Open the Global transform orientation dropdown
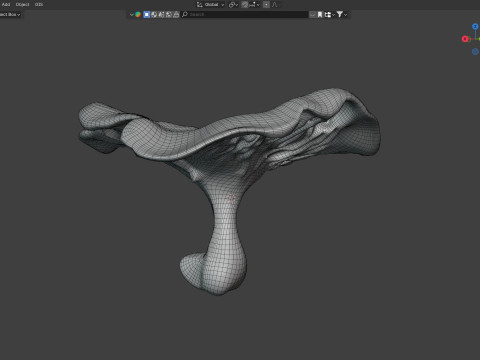 pyautogui.click(x=210, y=4)
